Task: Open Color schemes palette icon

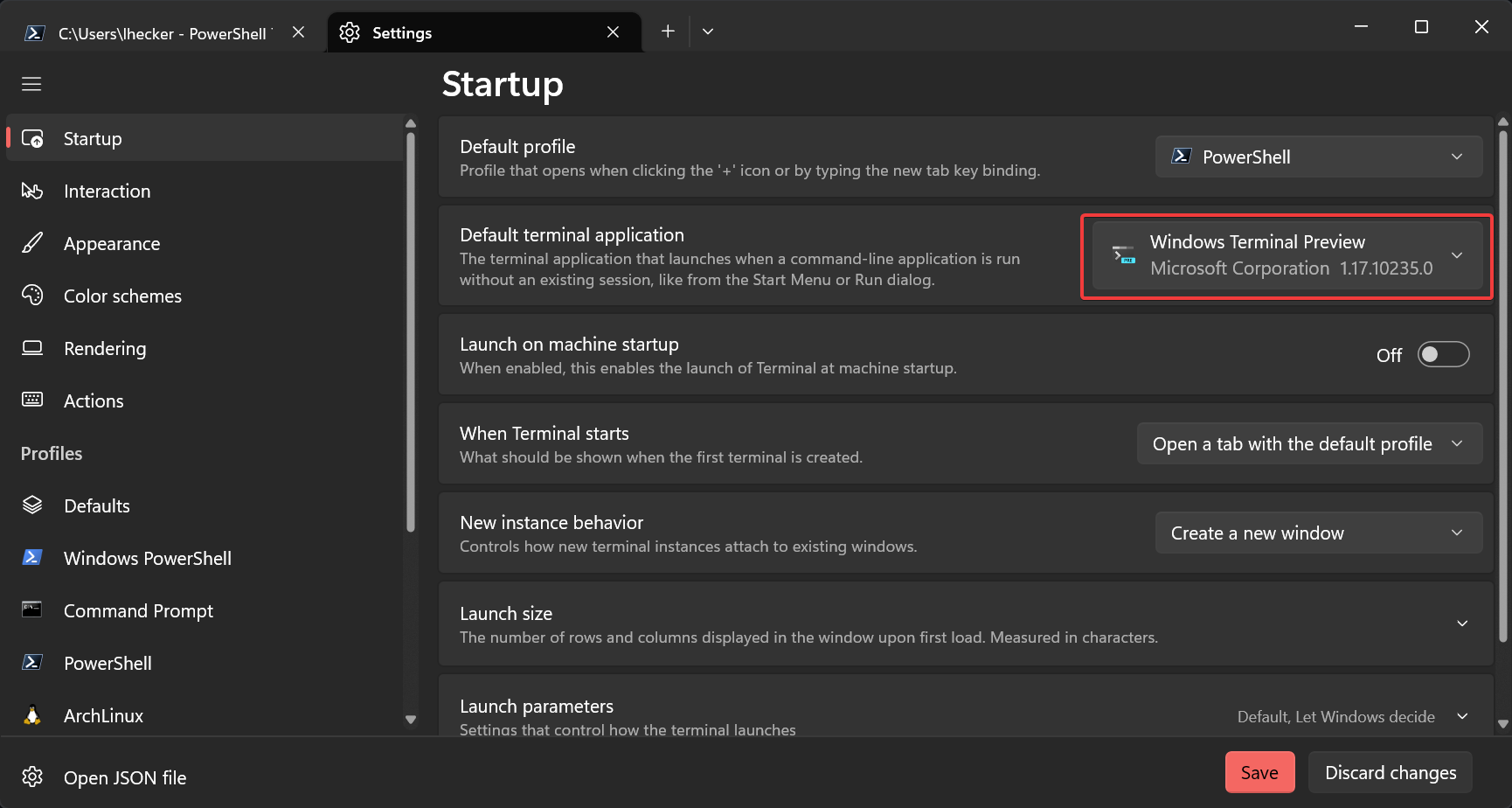Action: (x=32, y=296)
